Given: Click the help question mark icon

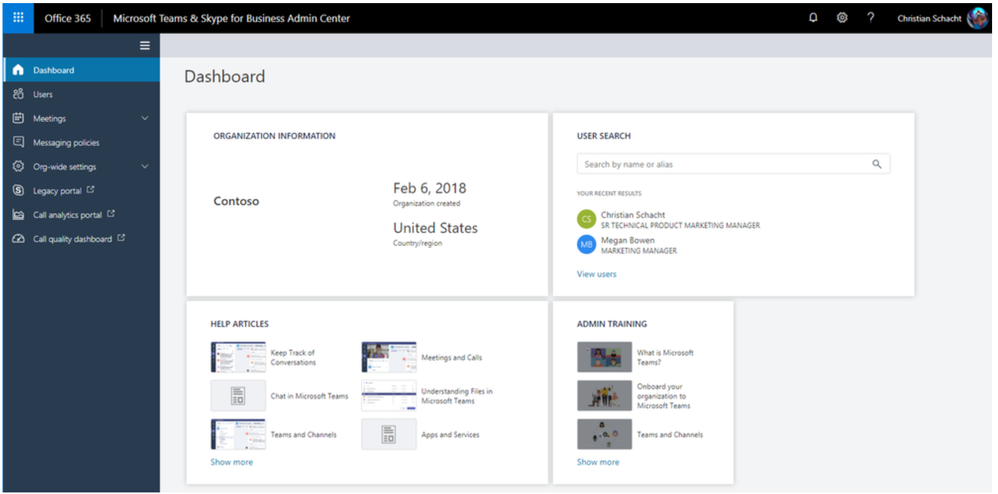Looking at the screenshot, I should (x=871, y=17).
